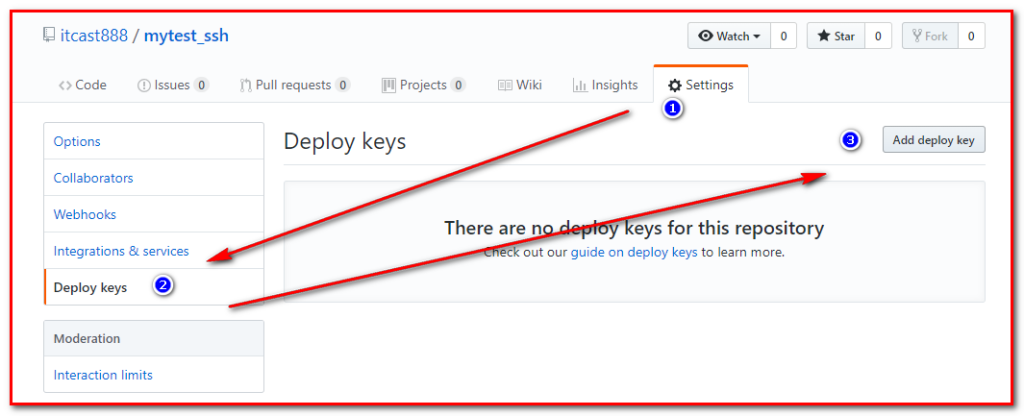Image resolution: width=1024 pixels, height=417 pixels.
Task: Click the star icon in Star button
Action: (x=824, y=36)
